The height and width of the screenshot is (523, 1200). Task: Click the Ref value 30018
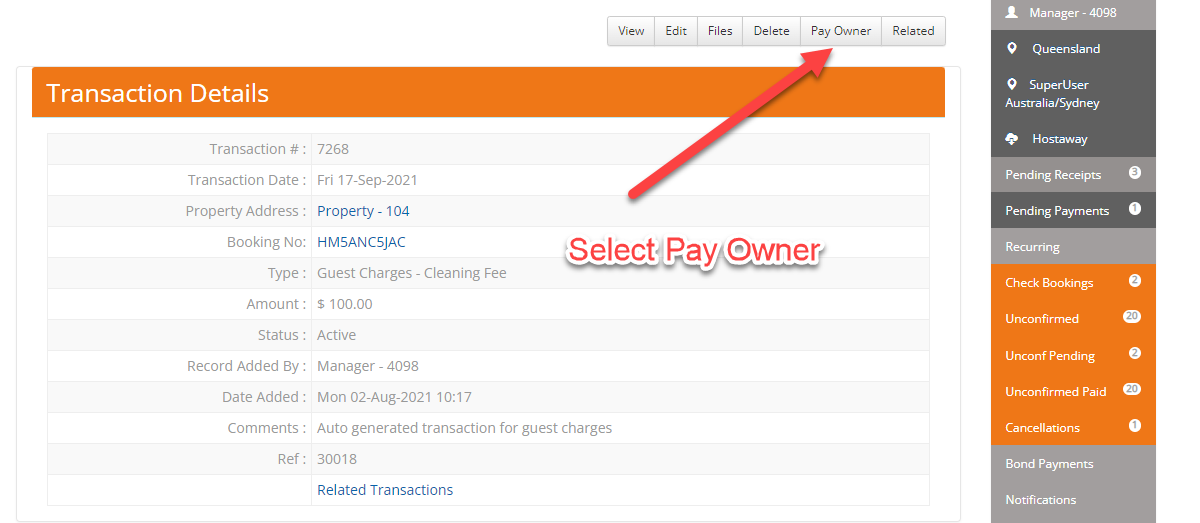(x=337, y=459)
